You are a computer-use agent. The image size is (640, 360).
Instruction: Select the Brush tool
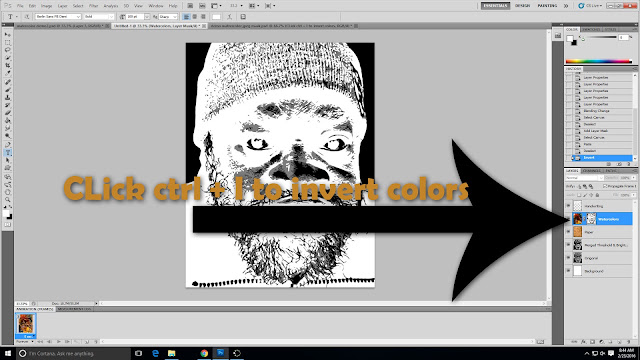coord(7,90)
